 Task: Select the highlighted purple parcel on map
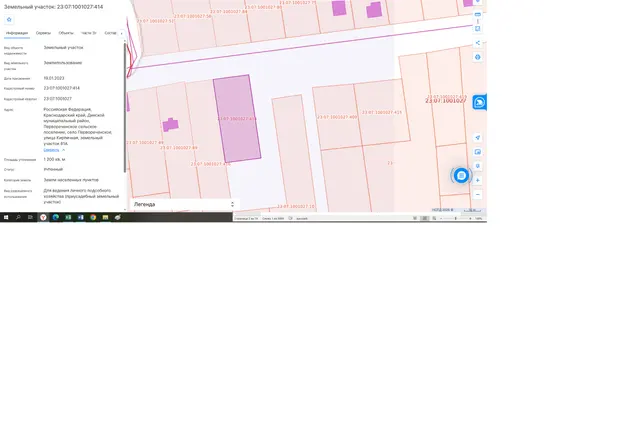[237, 118]
